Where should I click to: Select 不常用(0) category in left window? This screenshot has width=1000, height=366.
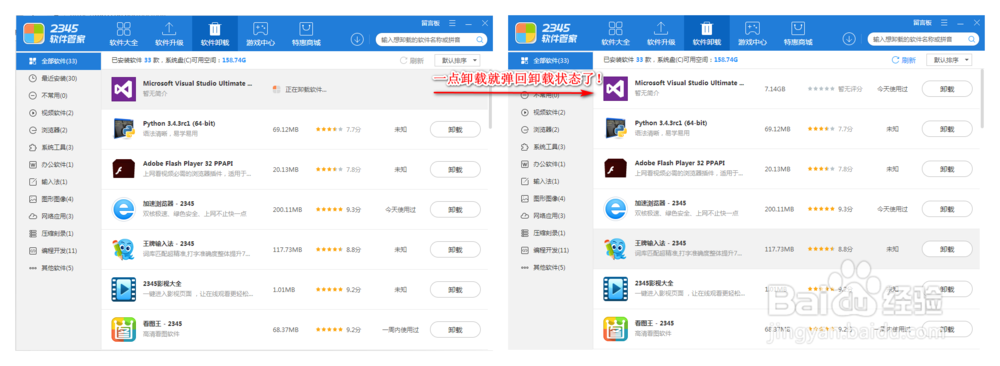(x=59, y=96)
